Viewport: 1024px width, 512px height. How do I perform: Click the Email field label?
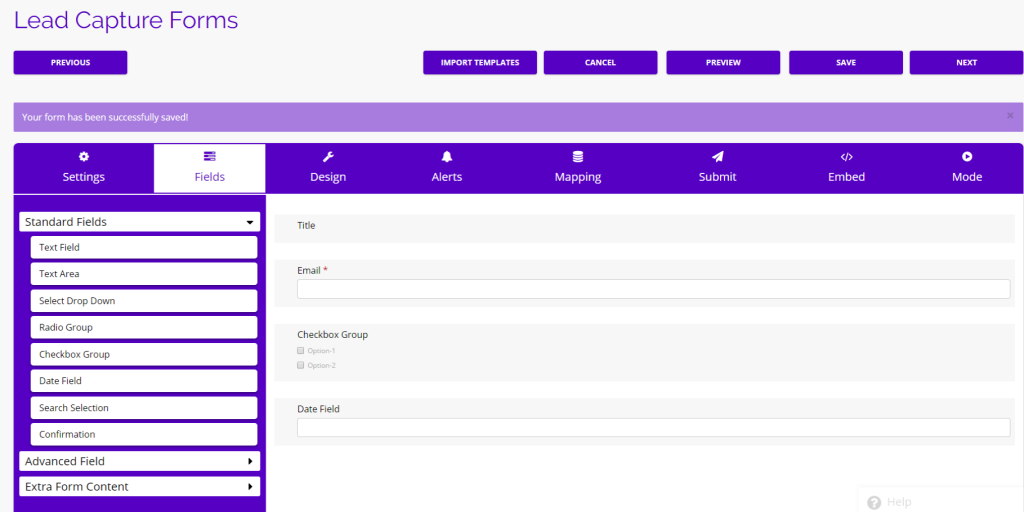(x=309, y=270)
